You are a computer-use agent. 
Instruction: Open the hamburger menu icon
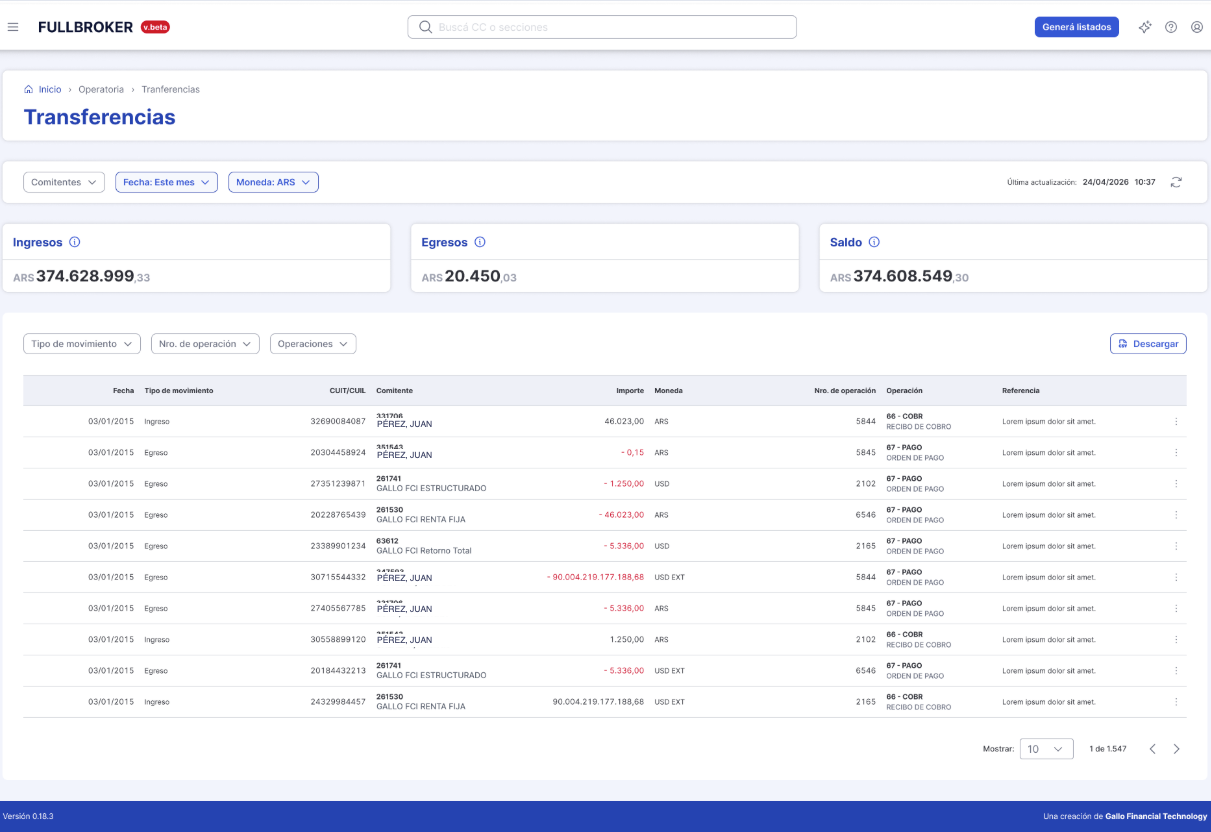[x=13, y=27]
